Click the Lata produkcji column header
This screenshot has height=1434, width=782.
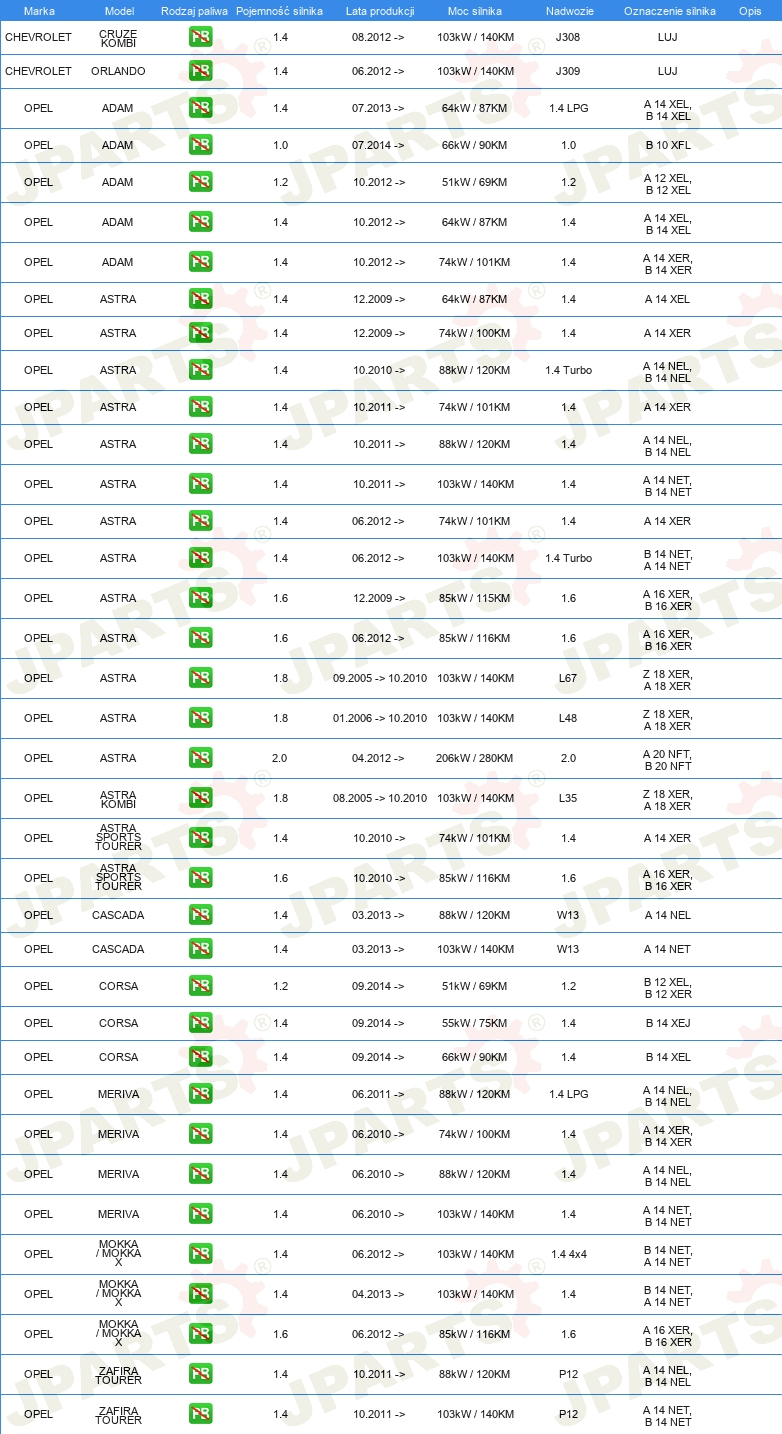tap(380, 11)
